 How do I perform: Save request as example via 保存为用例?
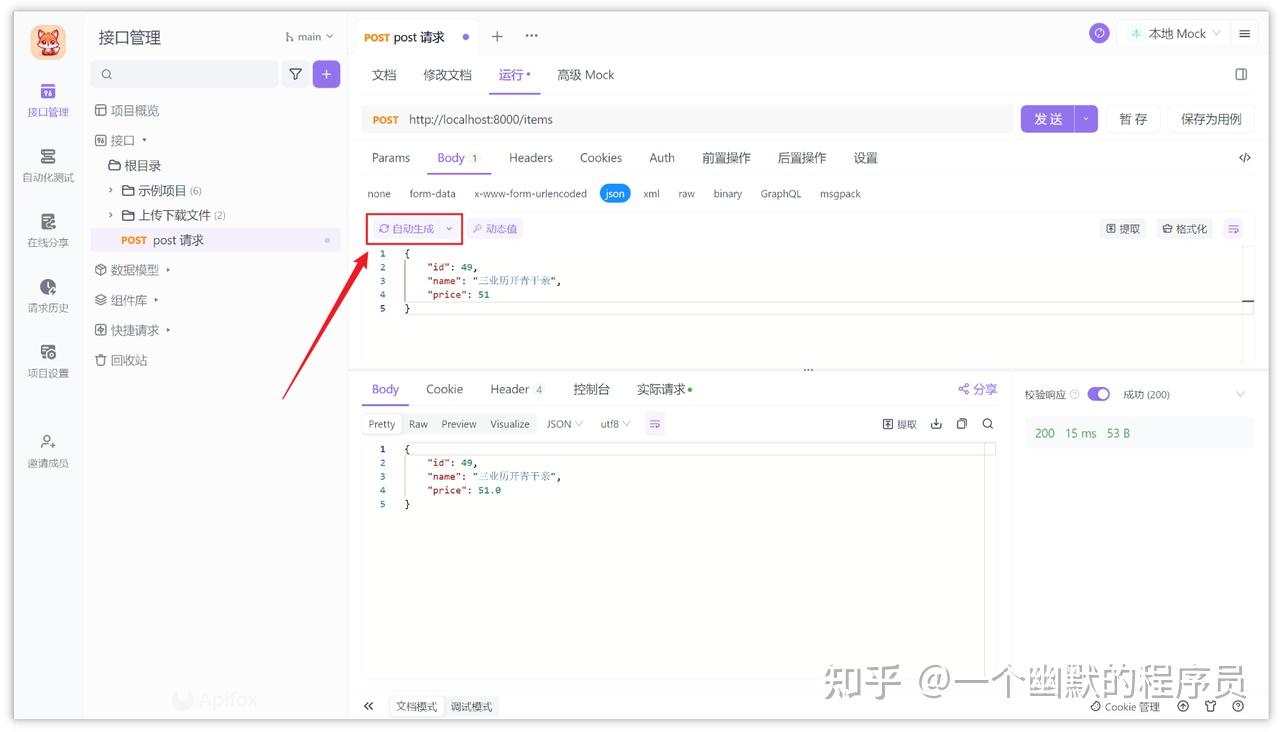[1210, 118]
